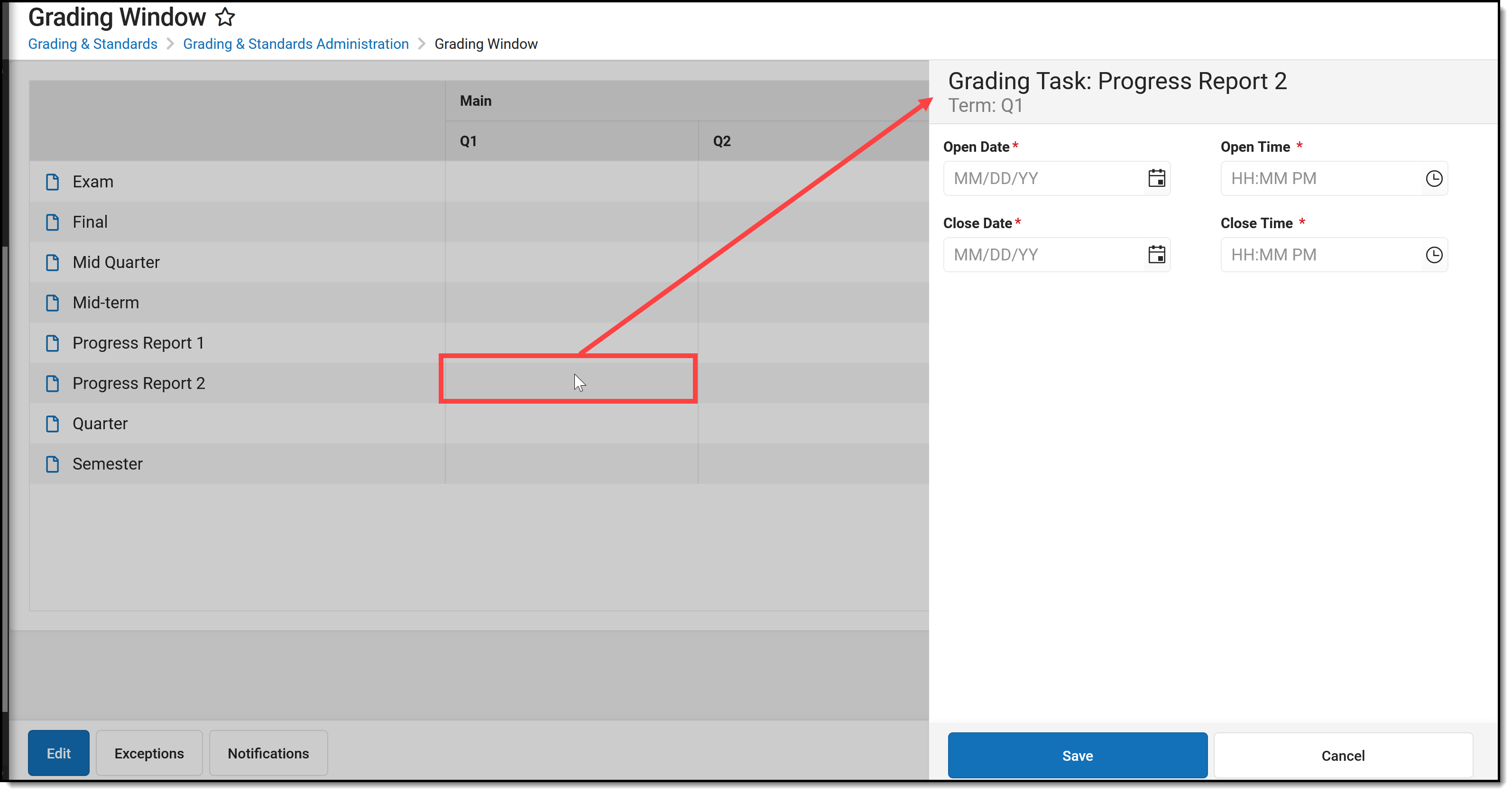This screenshot has height=794, width=1512.
Task: Open the calendar picker for Open Date
Action: pyautogui.click(x=1156, y=178)
